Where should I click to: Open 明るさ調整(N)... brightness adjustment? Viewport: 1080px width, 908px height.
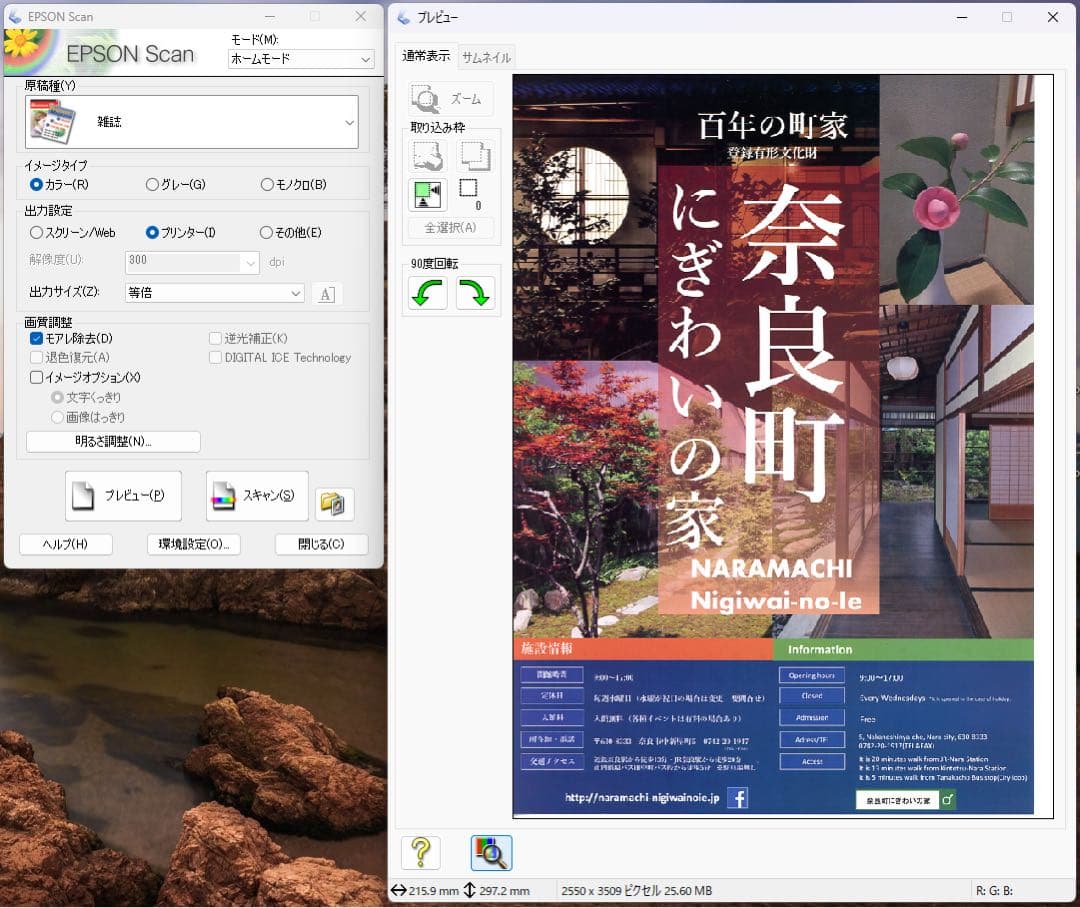113,441
